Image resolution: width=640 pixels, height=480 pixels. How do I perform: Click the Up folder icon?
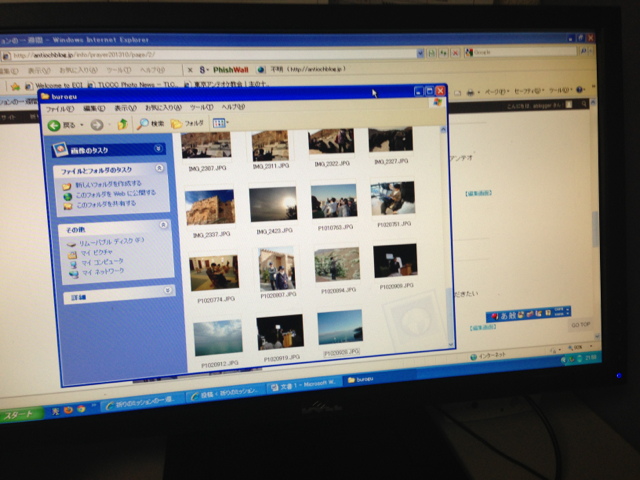pyautogui.click(x=122, y=125)
